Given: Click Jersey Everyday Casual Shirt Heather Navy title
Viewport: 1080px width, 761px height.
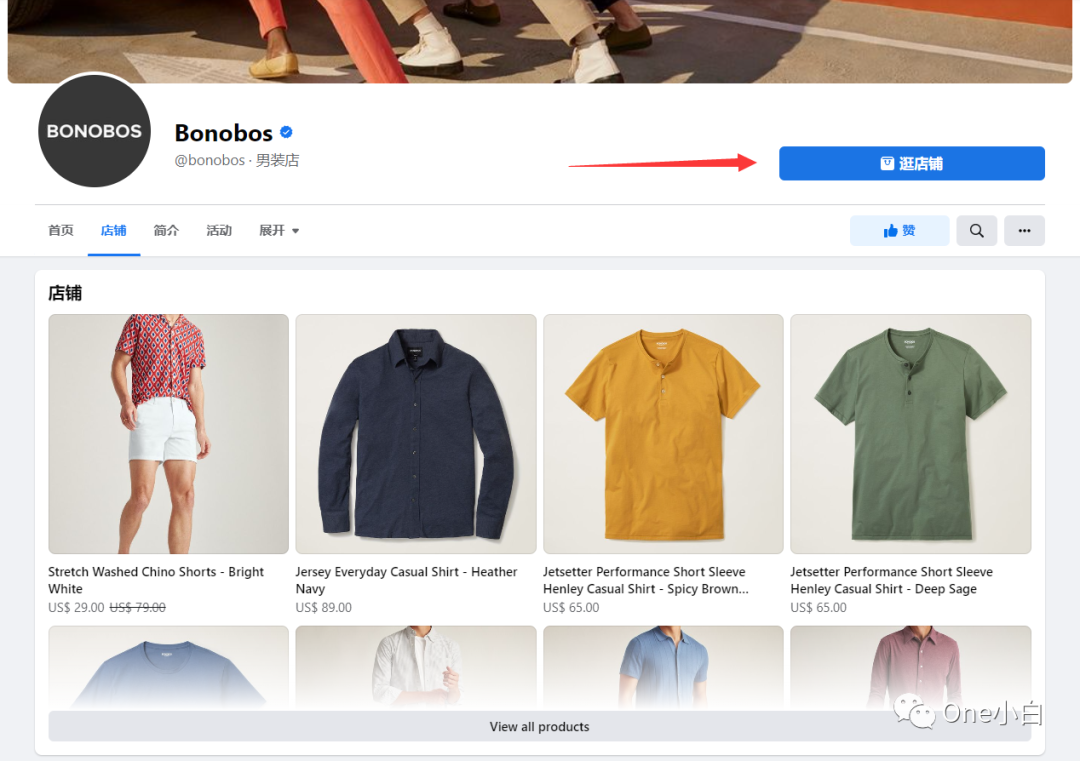Looking at the screenshot, I should pos(406,580).
